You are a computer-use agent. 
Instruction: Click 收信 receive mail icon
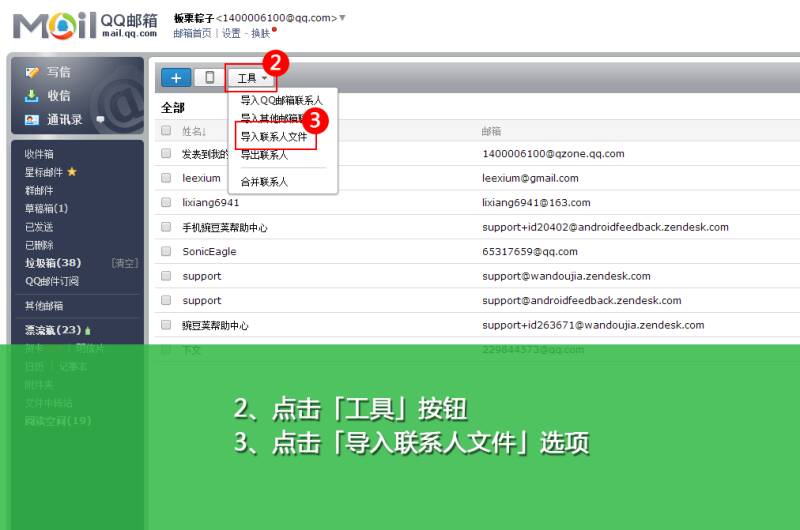pos(32,96)
